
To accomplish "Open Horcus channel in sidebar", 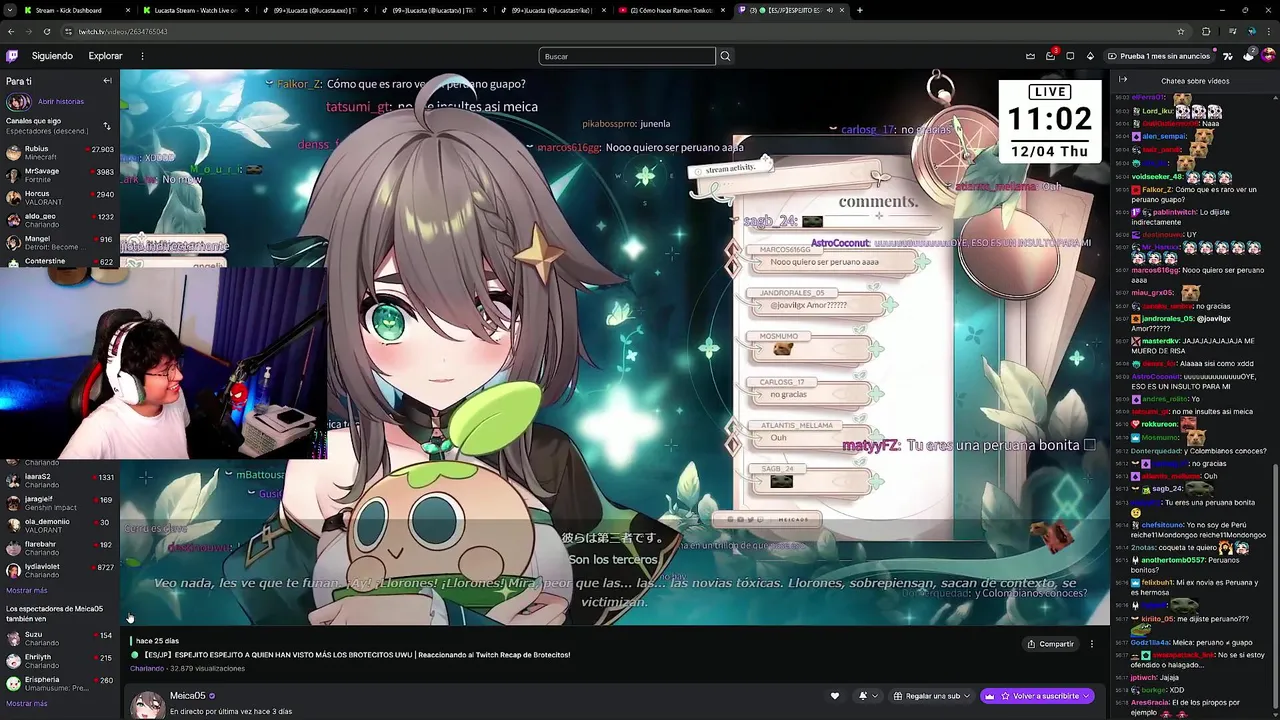I will click(x=60, y=198).
